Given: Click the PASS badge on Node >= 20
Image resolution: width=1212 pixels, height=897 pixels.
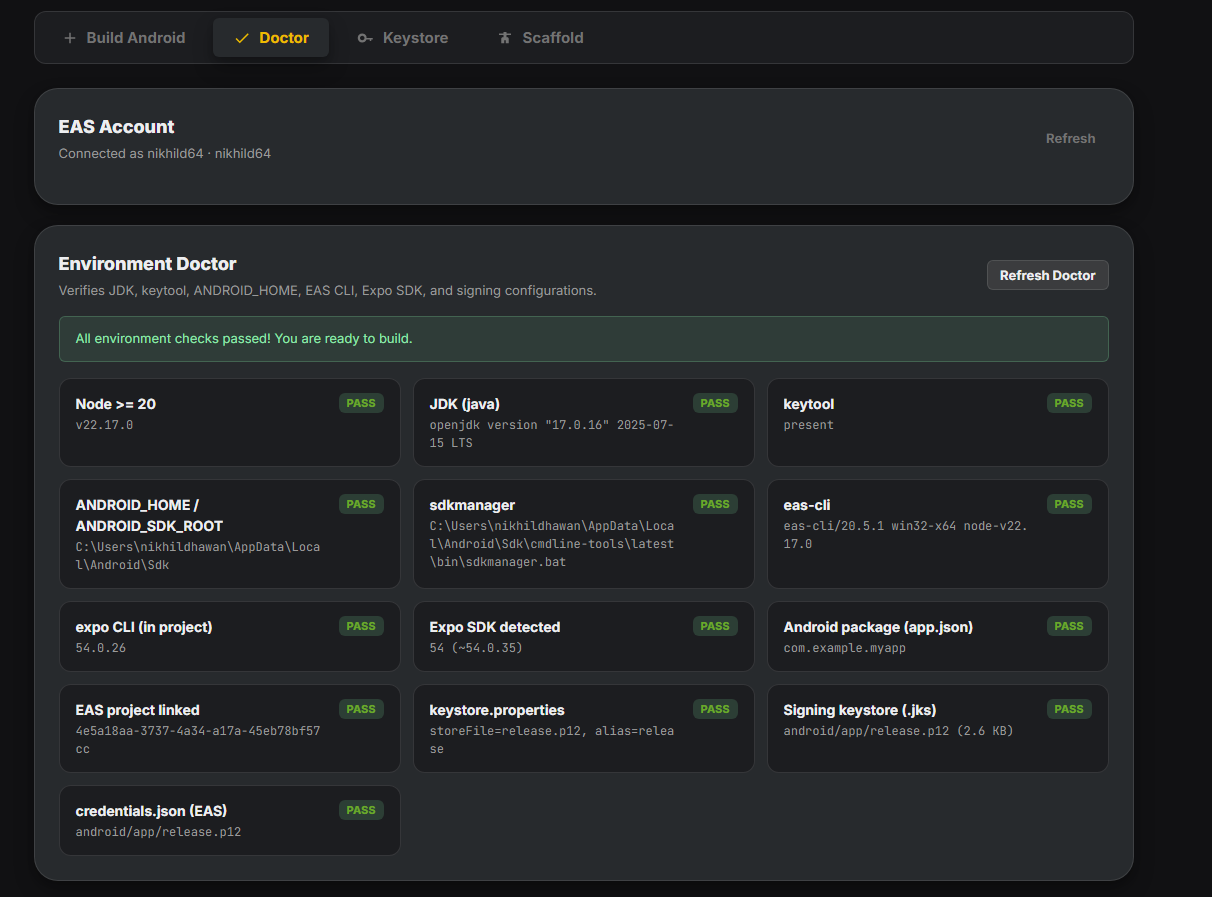Looking at the screenshot, I should 361,403.
